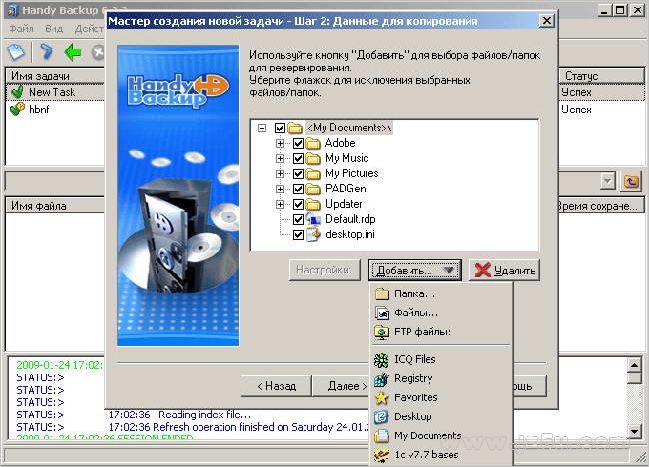649x467 pixels.
Task: Uncheck the My Pictures checkbox
Action: 298,174
